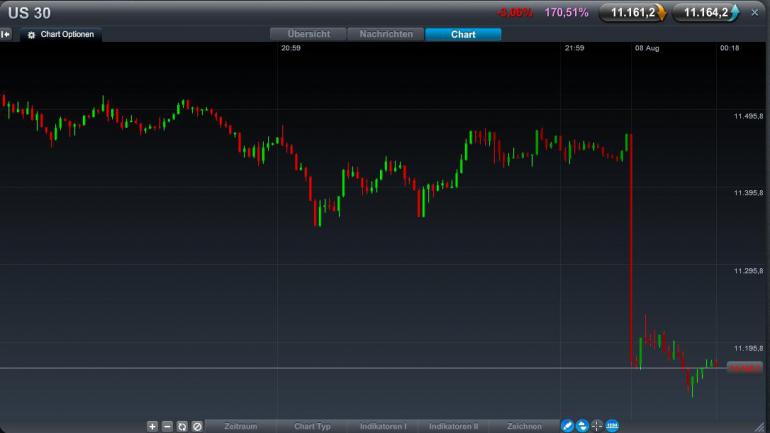Viewport: 770px width, 433px height.
Task: Switch to the Nachrichten tab
Action: (x=386, y=34)
